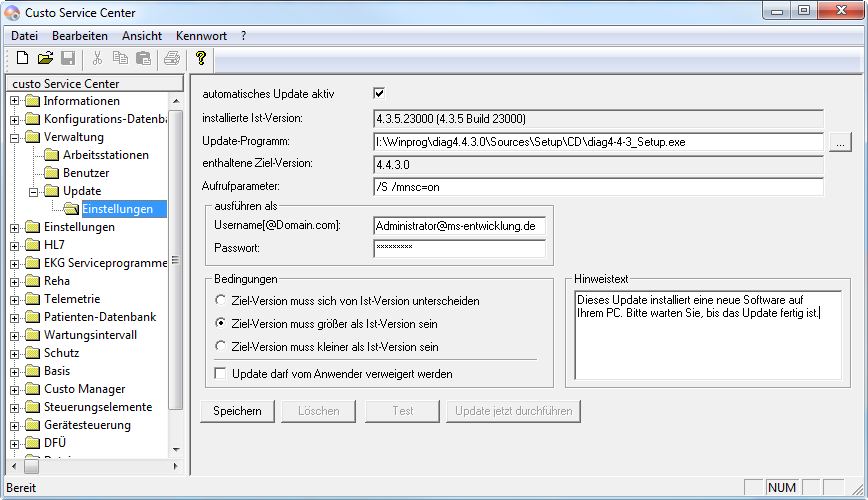The height and width of the screenshot is (500, 868).
Task: Click the Update-Programm path field
Action: [598, 142]
